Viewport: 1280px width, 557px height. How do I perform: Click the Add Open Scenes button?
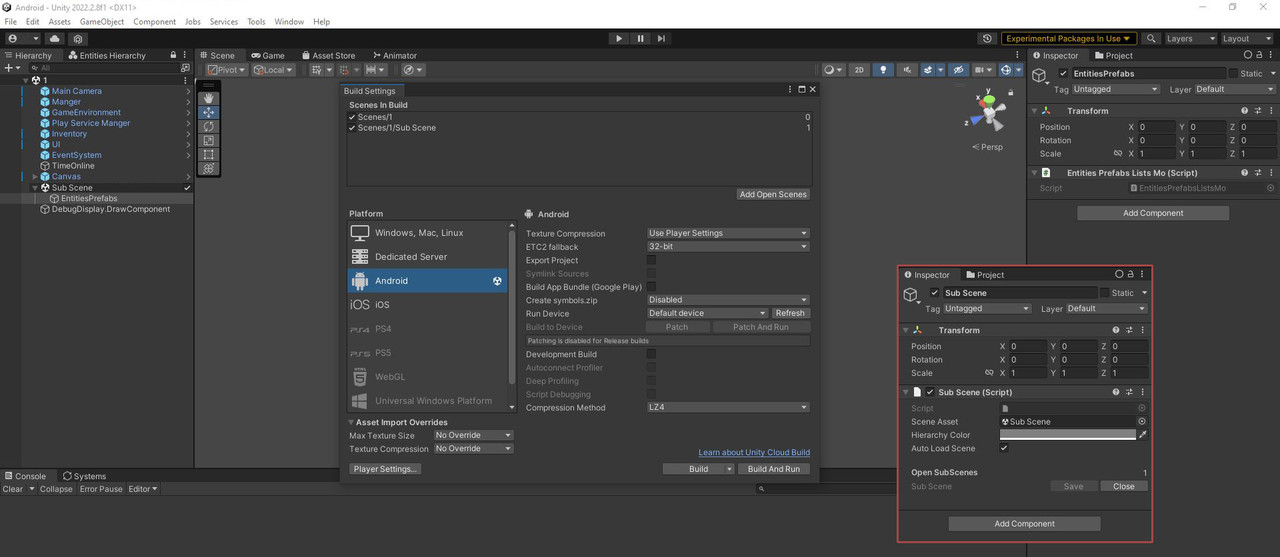(773, 194)
